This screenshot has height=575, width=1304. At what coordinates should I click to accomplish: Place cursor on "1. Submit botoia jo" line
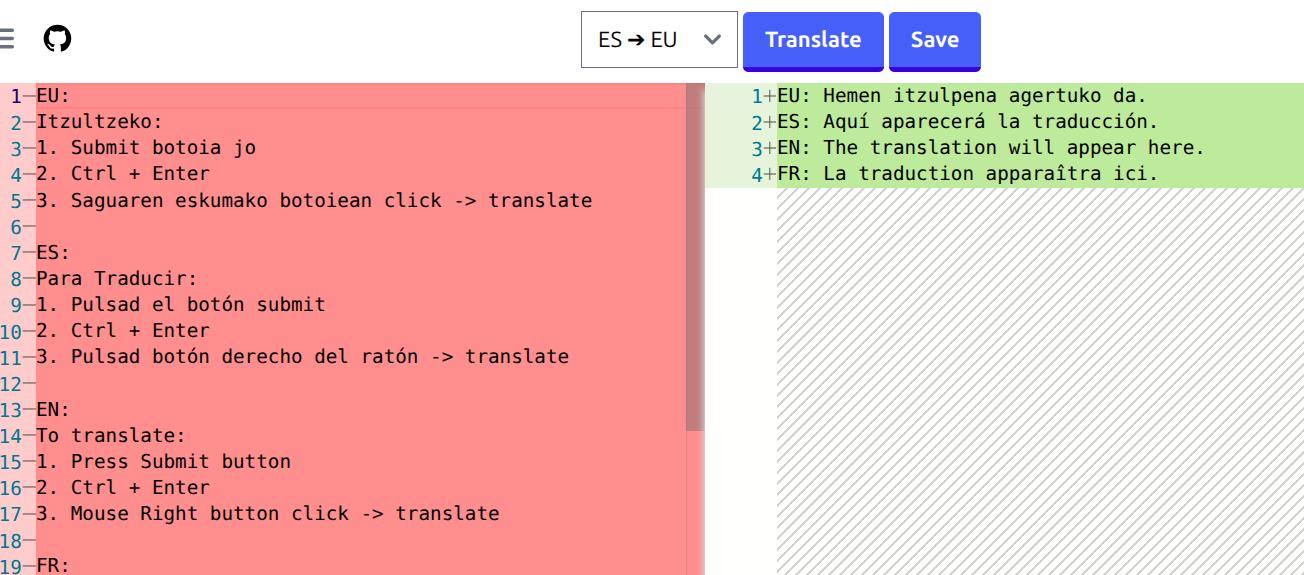(x=146, y=148)
